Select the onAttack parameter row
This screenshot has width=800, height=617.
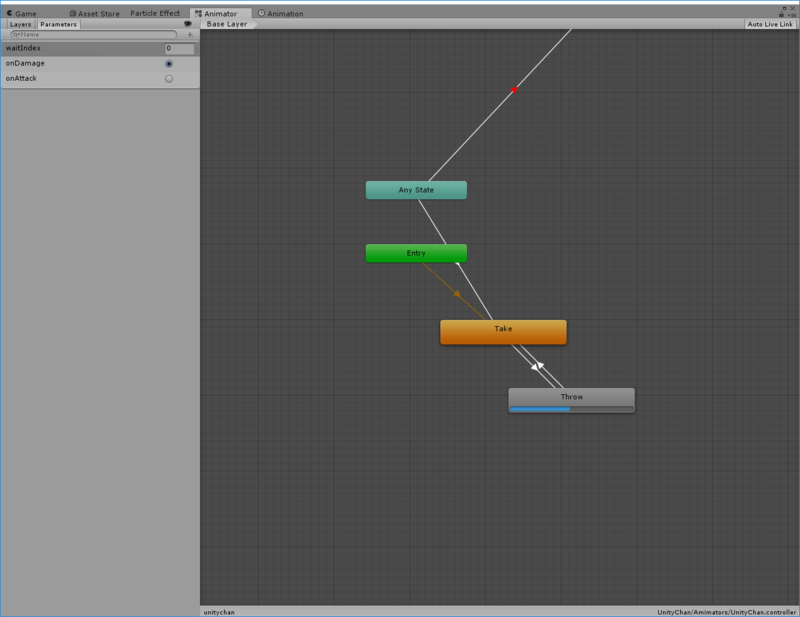tap(100, 79)
